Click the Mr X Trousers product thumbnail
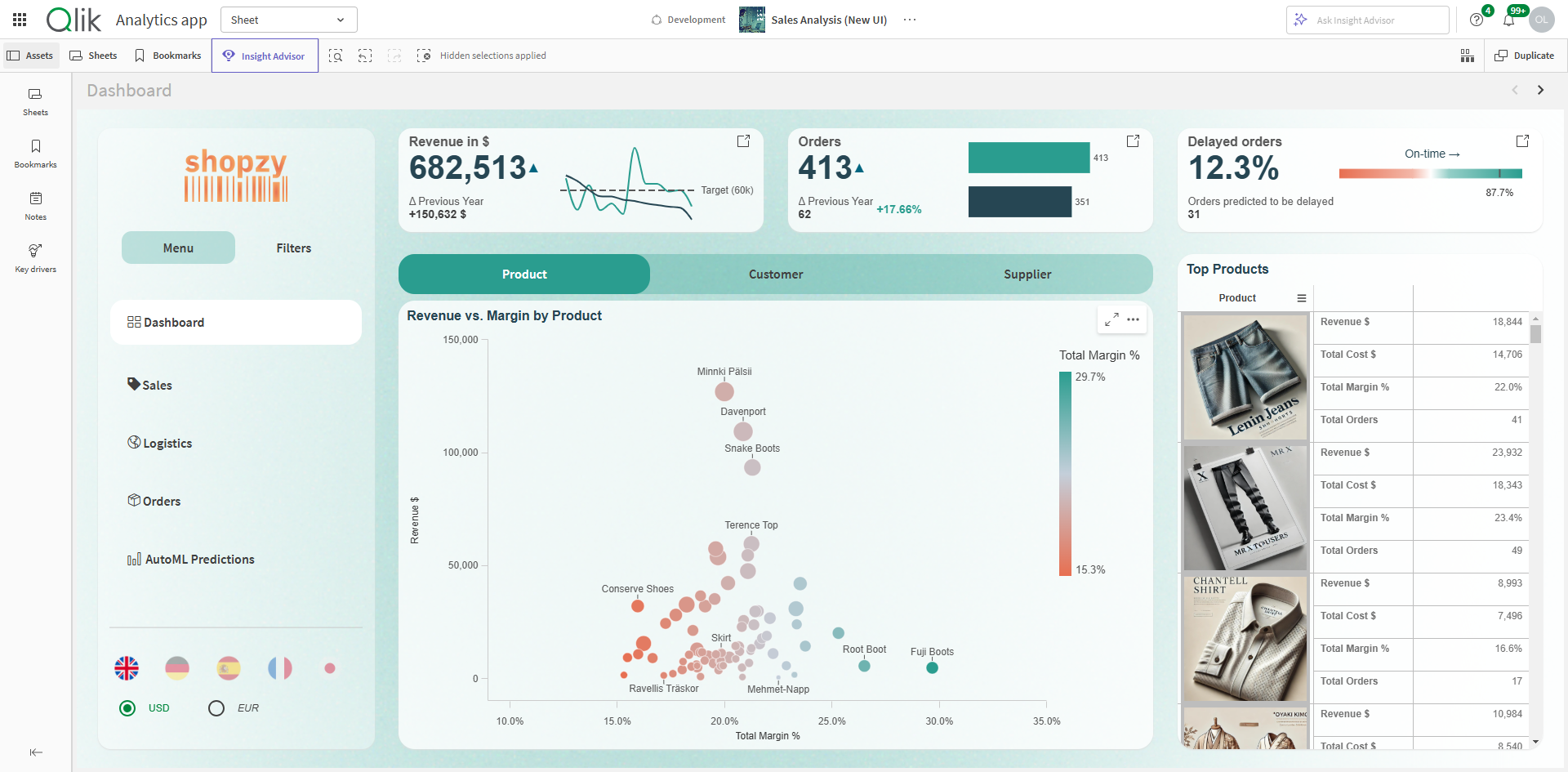Viewport: 1568px width, 772px height. tap(1245, 507)
